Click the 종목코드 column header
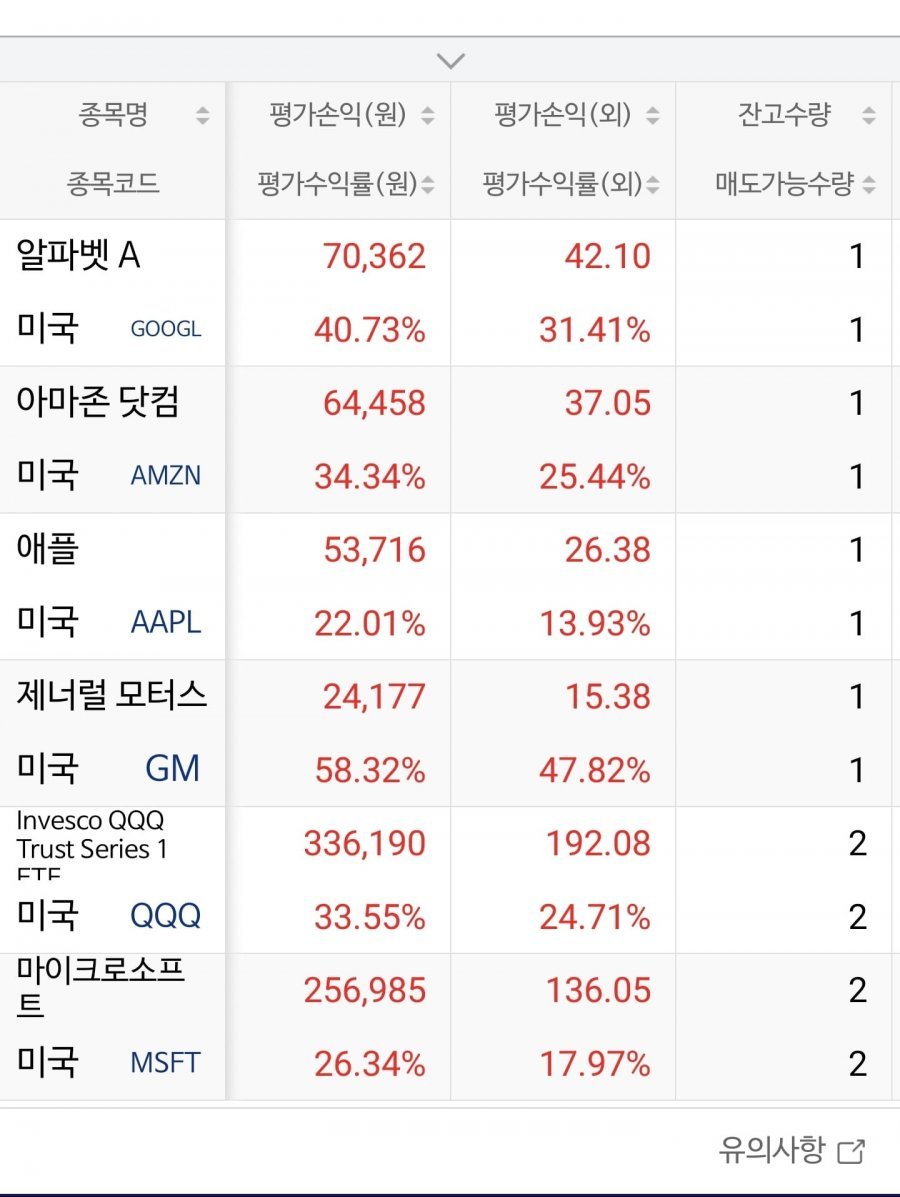Viewport: 900px width, 1197px height. pos(113,184)
